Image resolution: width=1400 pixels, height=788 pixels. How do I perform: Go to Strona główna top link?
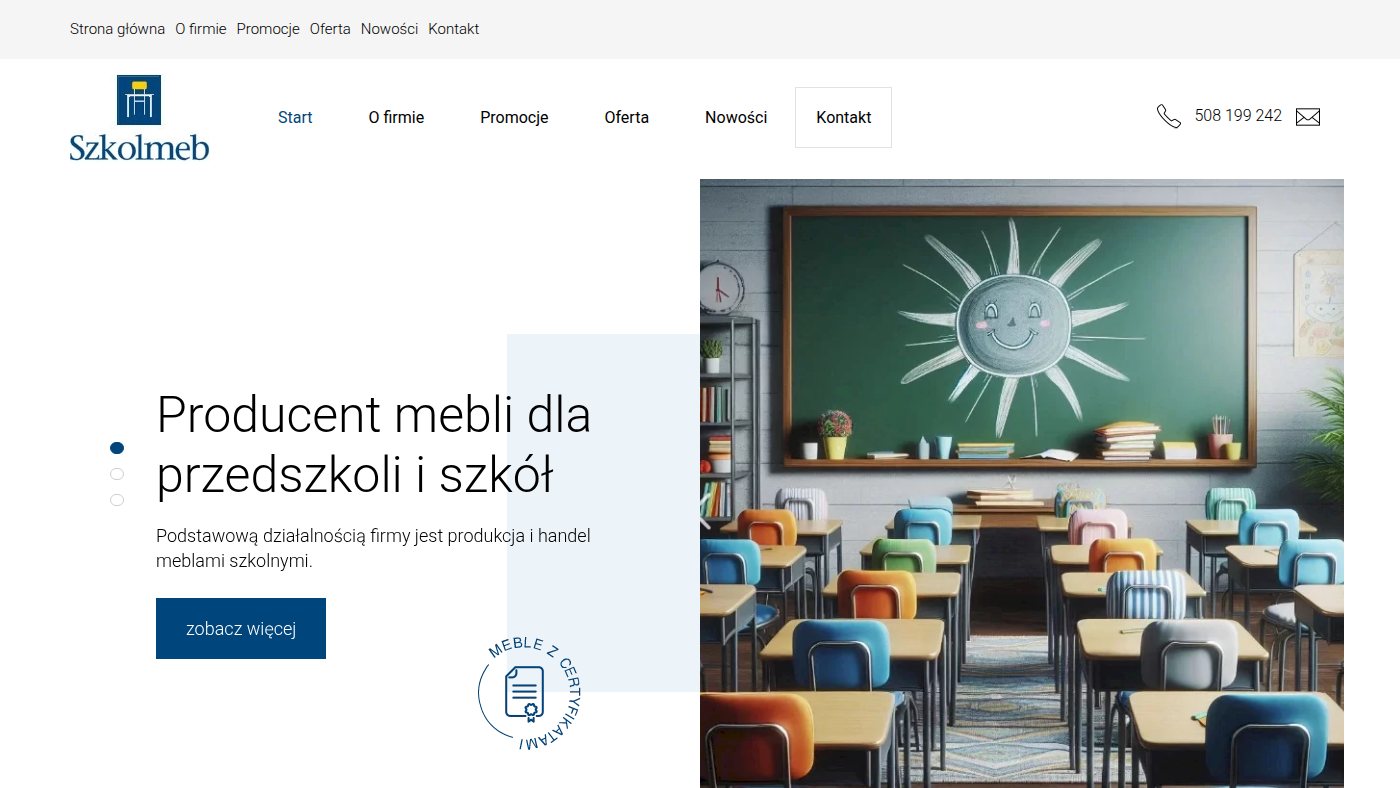click(117, 29)
